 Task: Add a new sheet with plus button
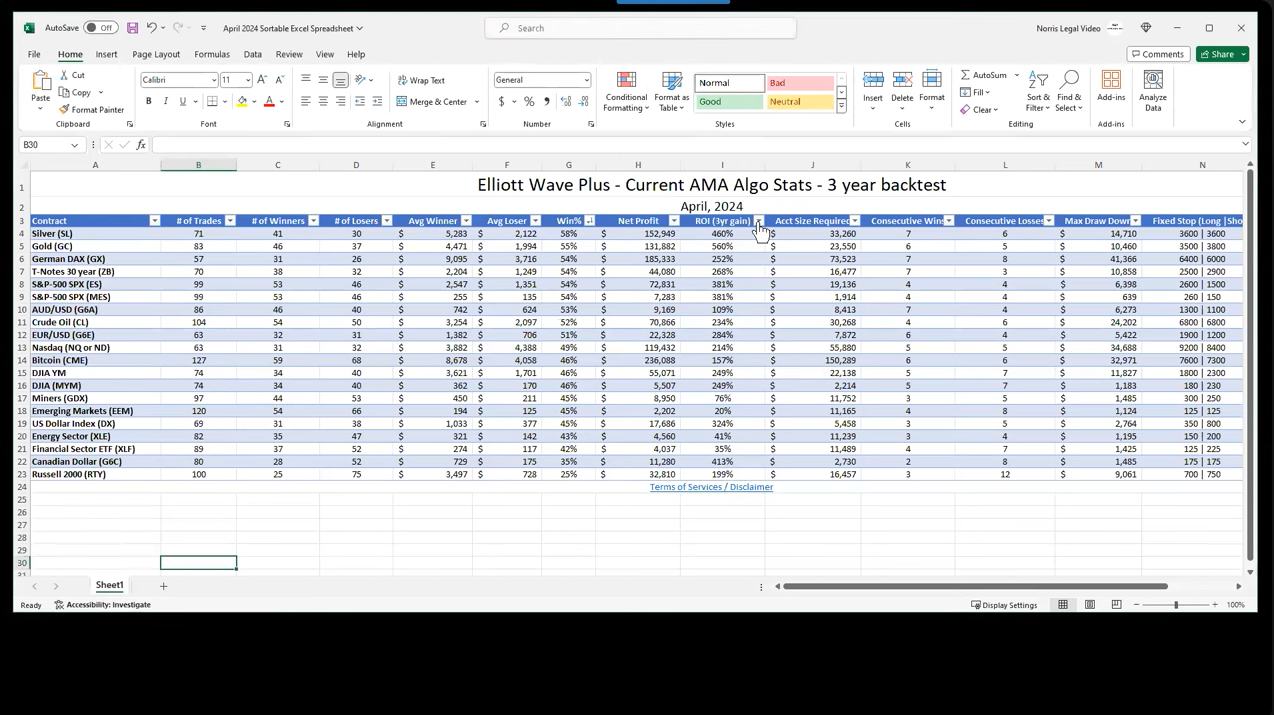(163, 586)
